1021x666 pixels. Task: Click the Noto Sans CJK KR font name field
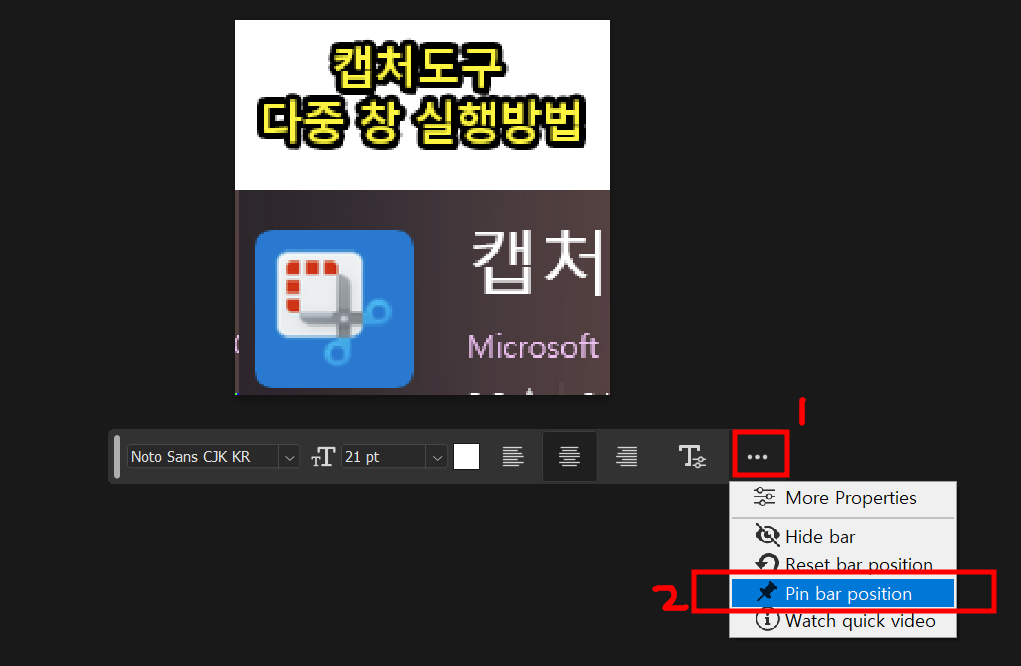point(204,456)
